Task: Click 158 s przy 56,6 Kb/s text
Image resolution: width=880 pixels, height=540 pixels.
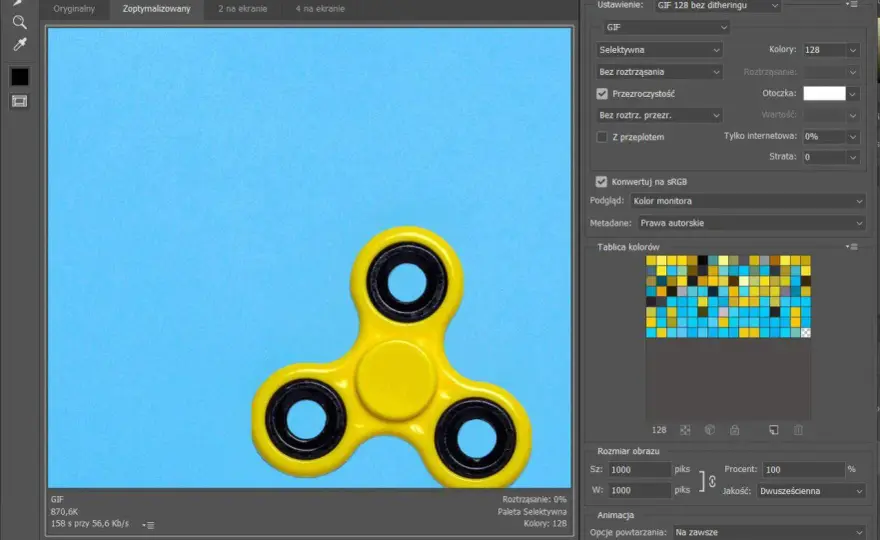Action: 90,524
